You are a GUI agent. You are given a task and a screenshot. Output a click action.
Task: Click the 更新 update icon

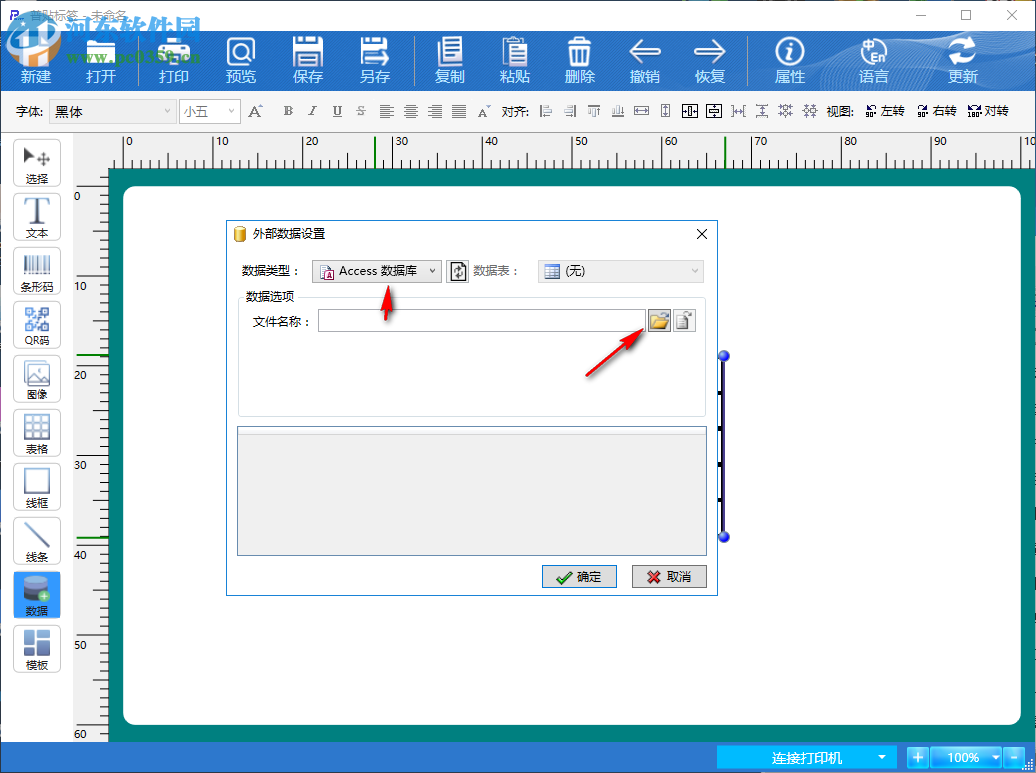962,61
